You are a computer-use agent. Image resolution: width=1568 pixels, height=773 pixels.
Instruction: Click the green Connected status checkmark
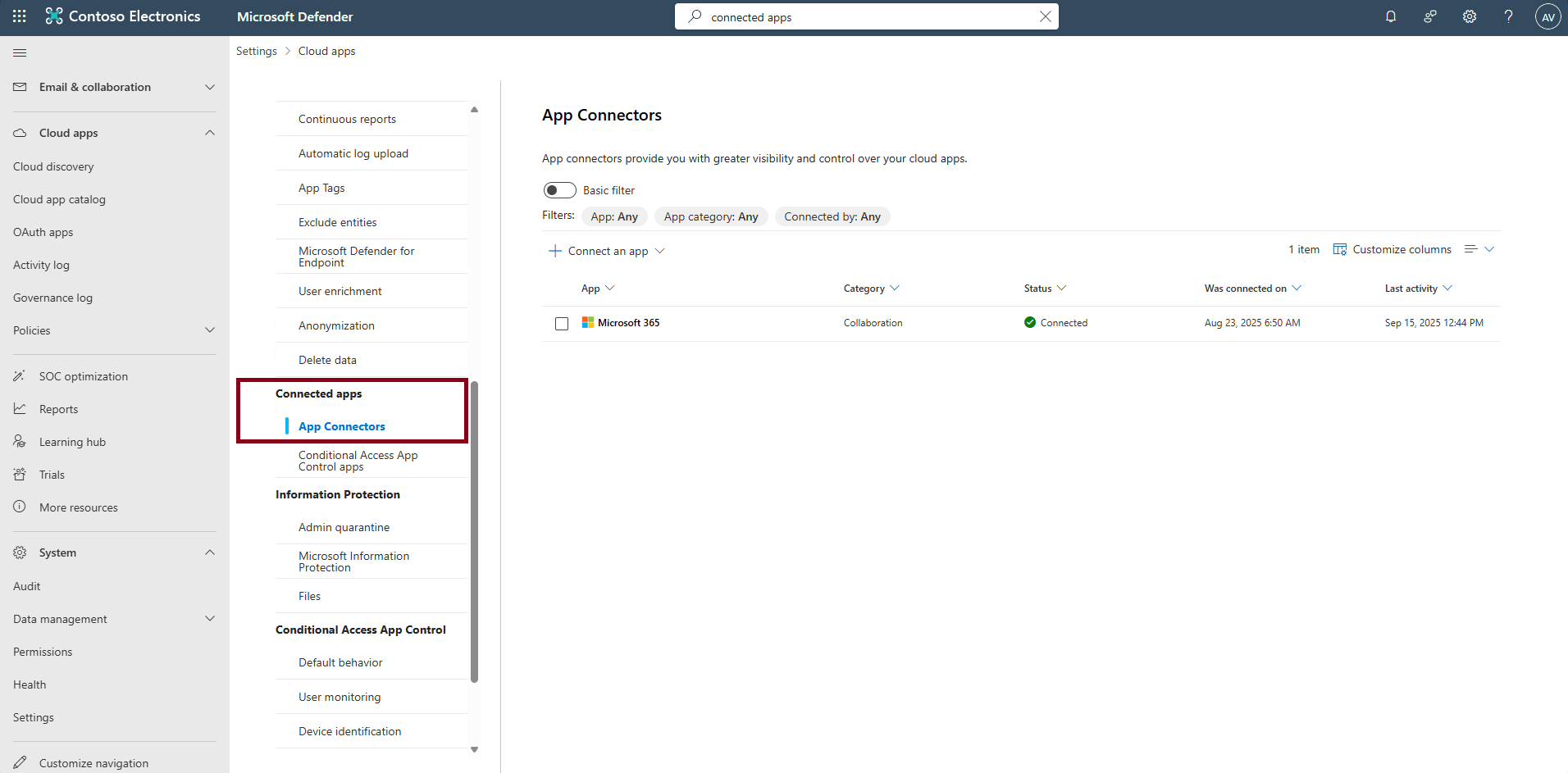pyautogui.click(x=1030, y=322)
